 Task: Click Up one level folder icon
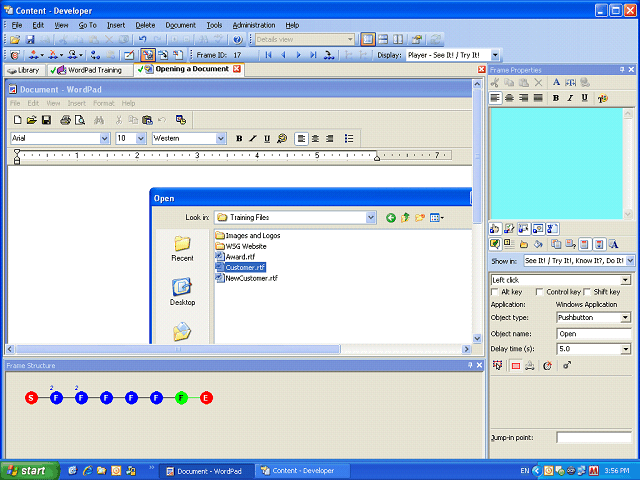coord(405,218)
